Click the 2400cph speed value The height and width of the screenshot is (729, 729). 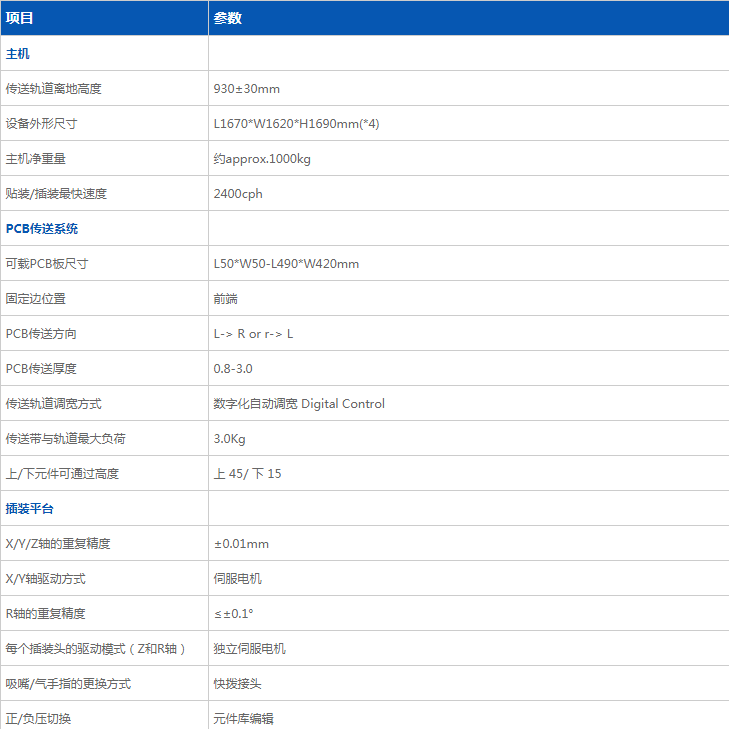[238, 194]
